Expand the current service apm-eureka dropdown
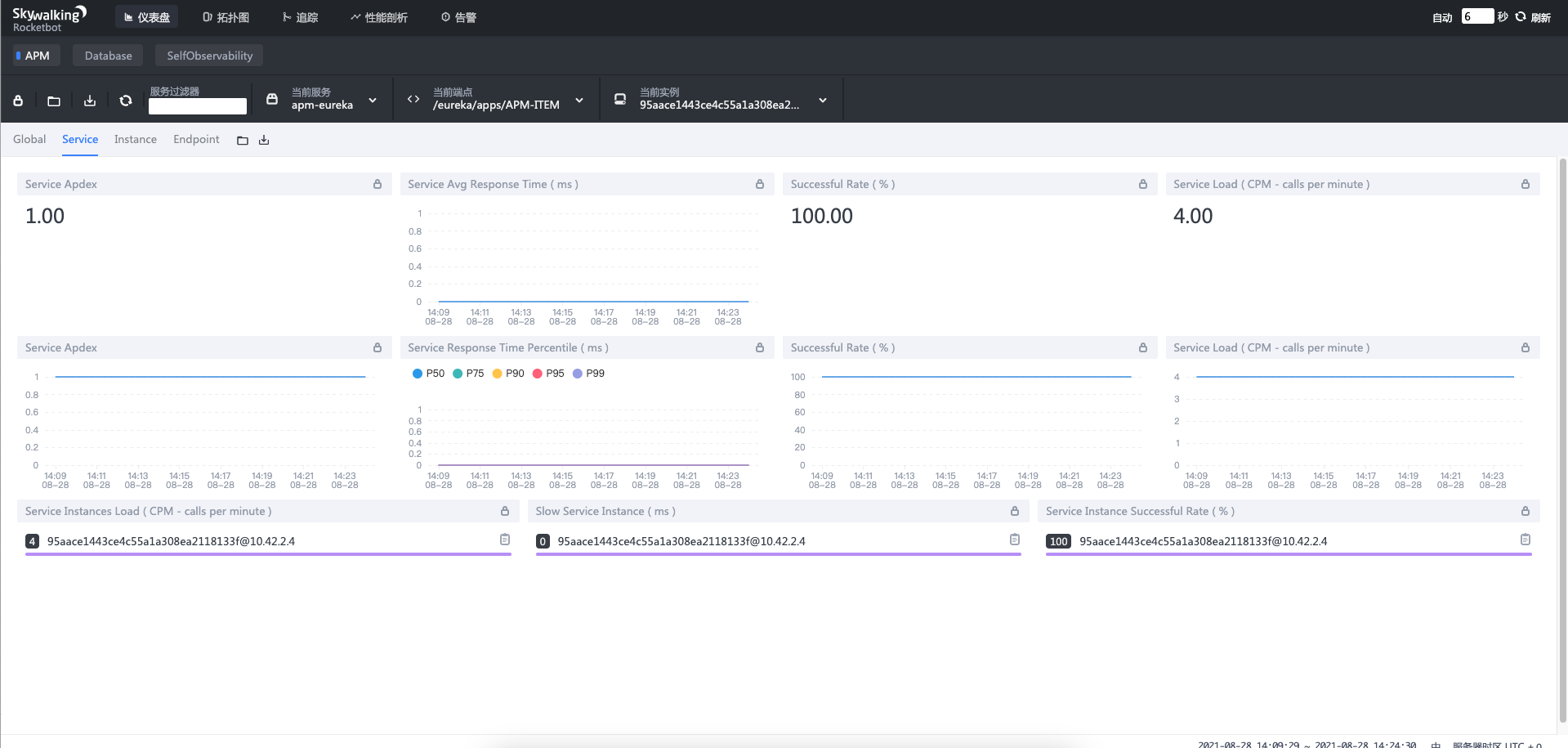 [x=373, y=101]
